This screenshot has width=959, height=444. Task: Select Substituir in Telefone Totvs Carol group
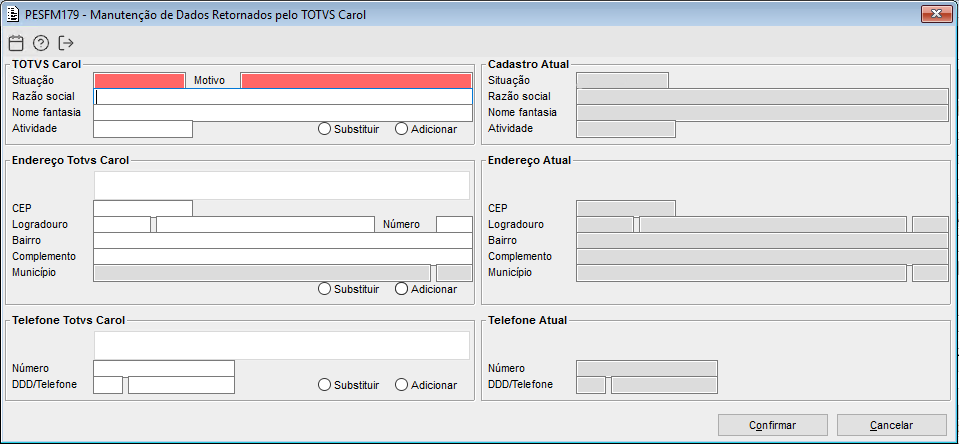coord(349,385)
